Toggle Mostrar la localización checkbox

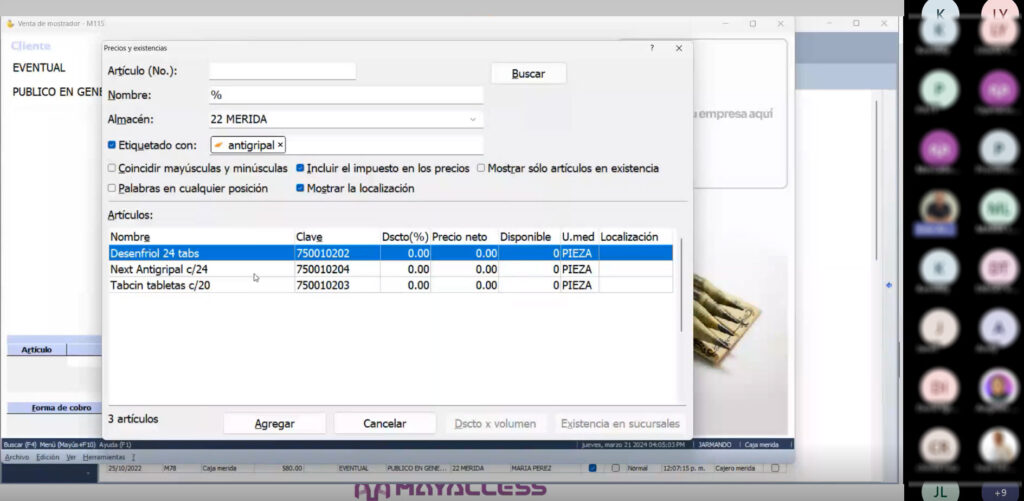(300, 188)
